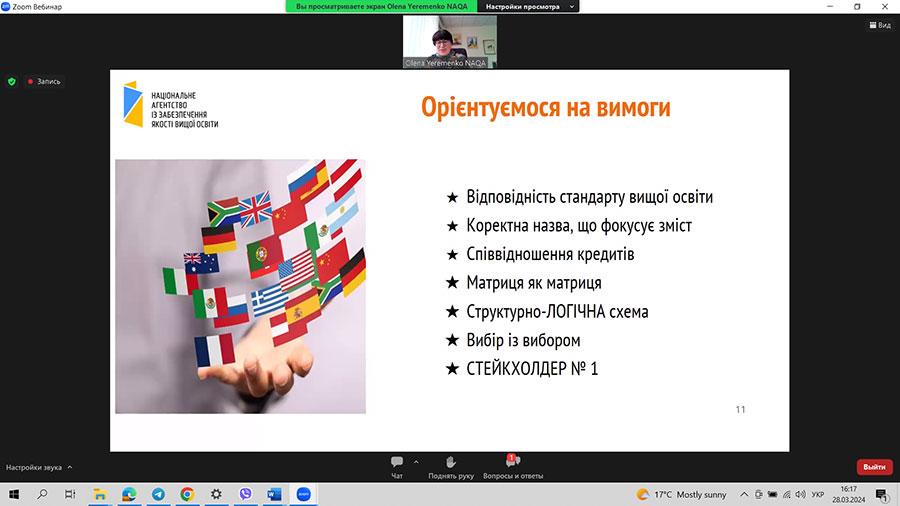
Task: Open Настройки звука audio settings
Action: tap(33, 468)
